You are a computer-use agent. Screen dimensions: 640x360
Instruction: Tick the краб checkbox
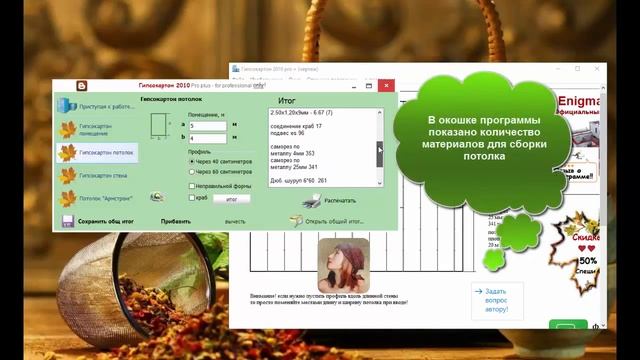pos(191,198)
